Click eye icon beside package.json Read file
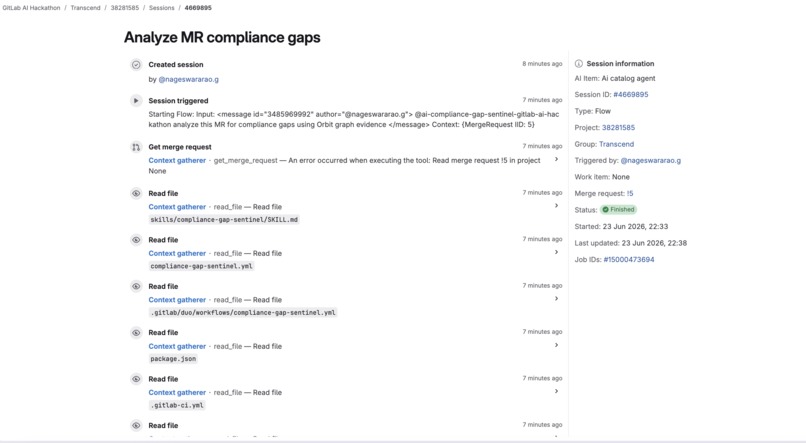The image size is (806, 443). point(136,333)
